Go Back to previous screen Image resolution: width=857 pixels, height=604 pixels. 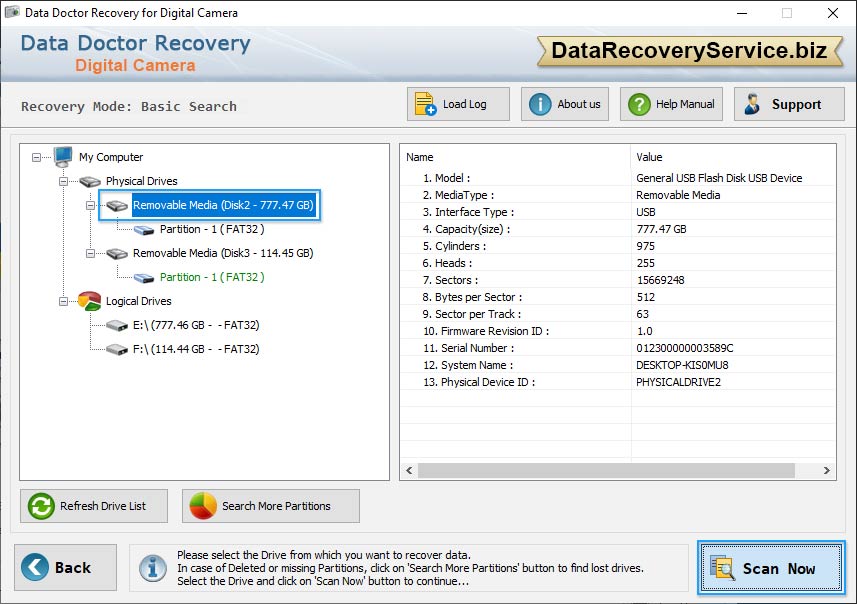pos(66,567)
